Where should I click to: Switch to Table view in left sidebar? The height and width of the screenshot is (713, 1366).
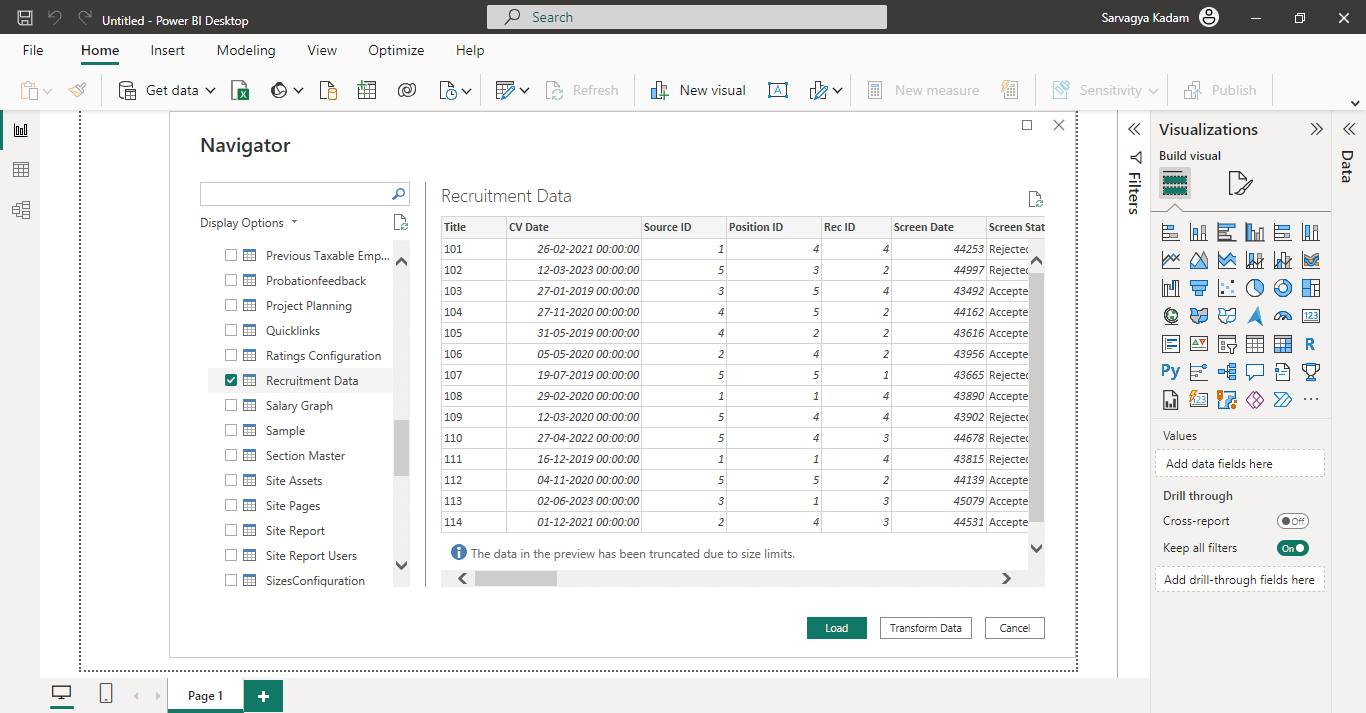click(20, 170)
